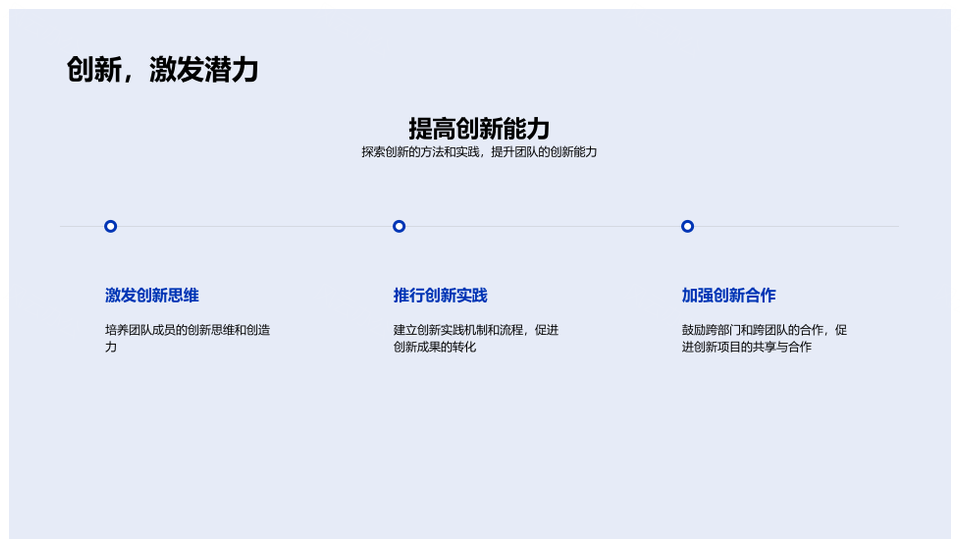This screenshot has height=548, width=960.
Task: Click empty slide background below the descriptions
Action: (x=480, y=450)
